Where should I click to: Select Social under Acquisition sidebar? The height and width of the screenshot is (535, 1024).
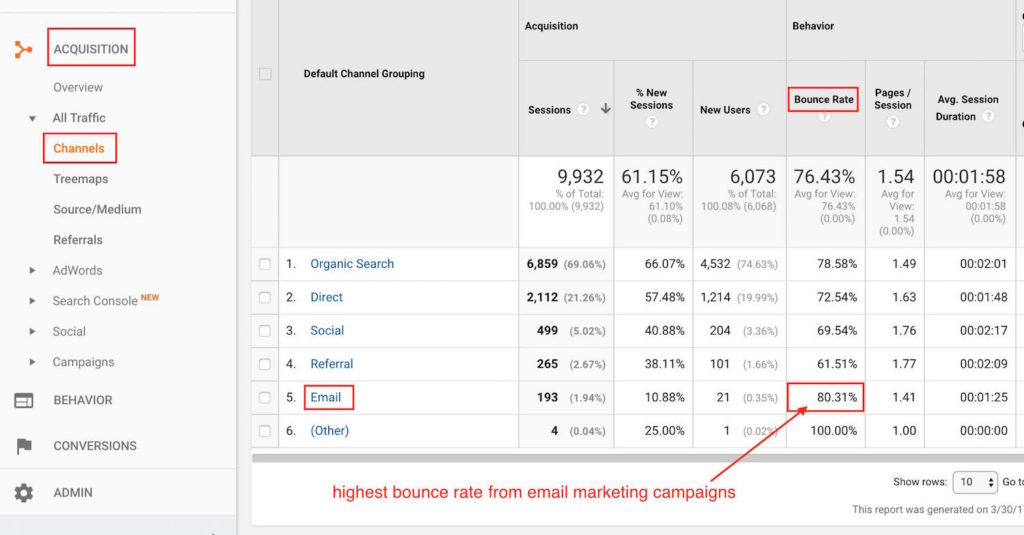[69, 332]
